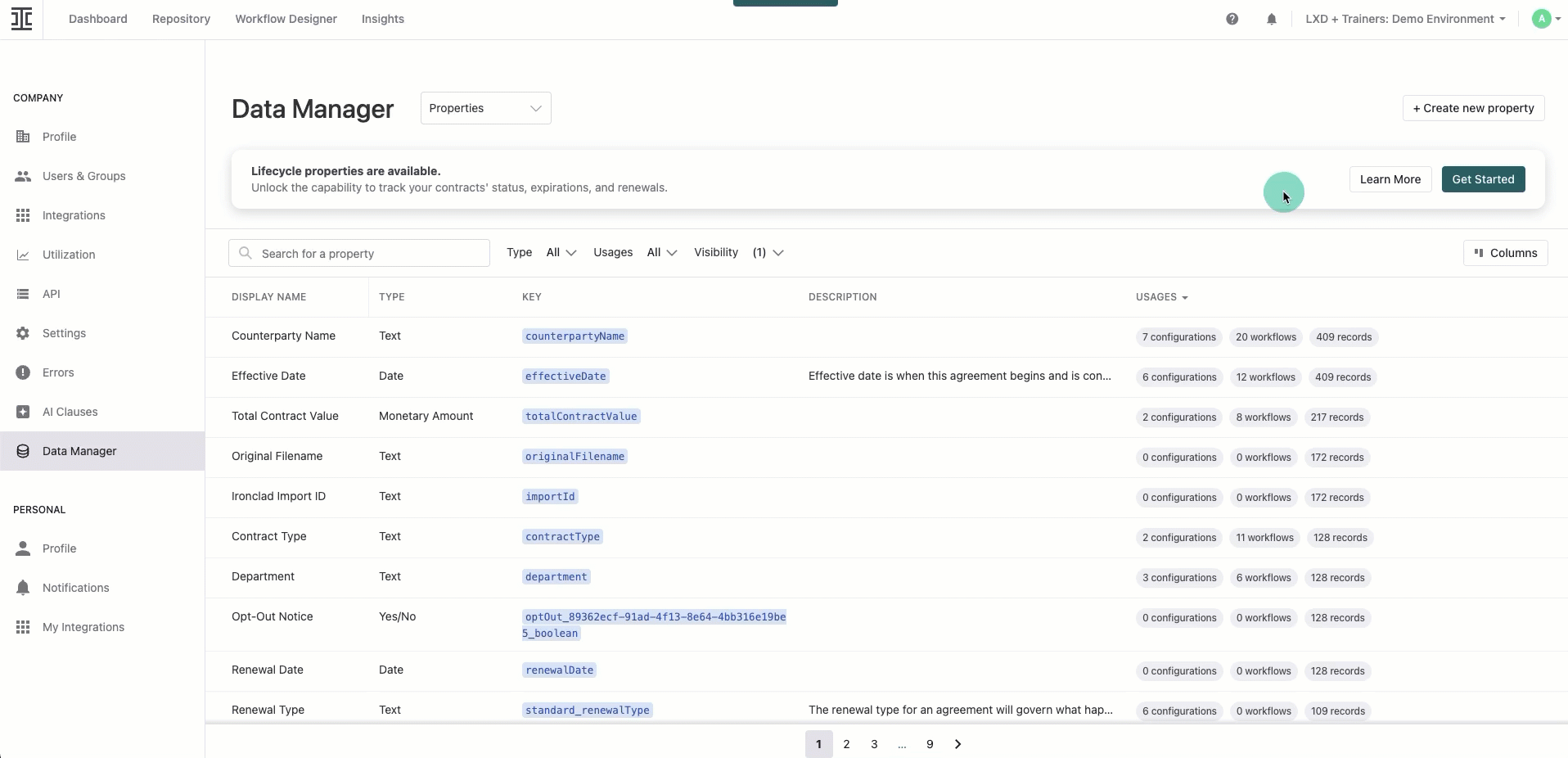Open the Repository tab

pos(181,19)
